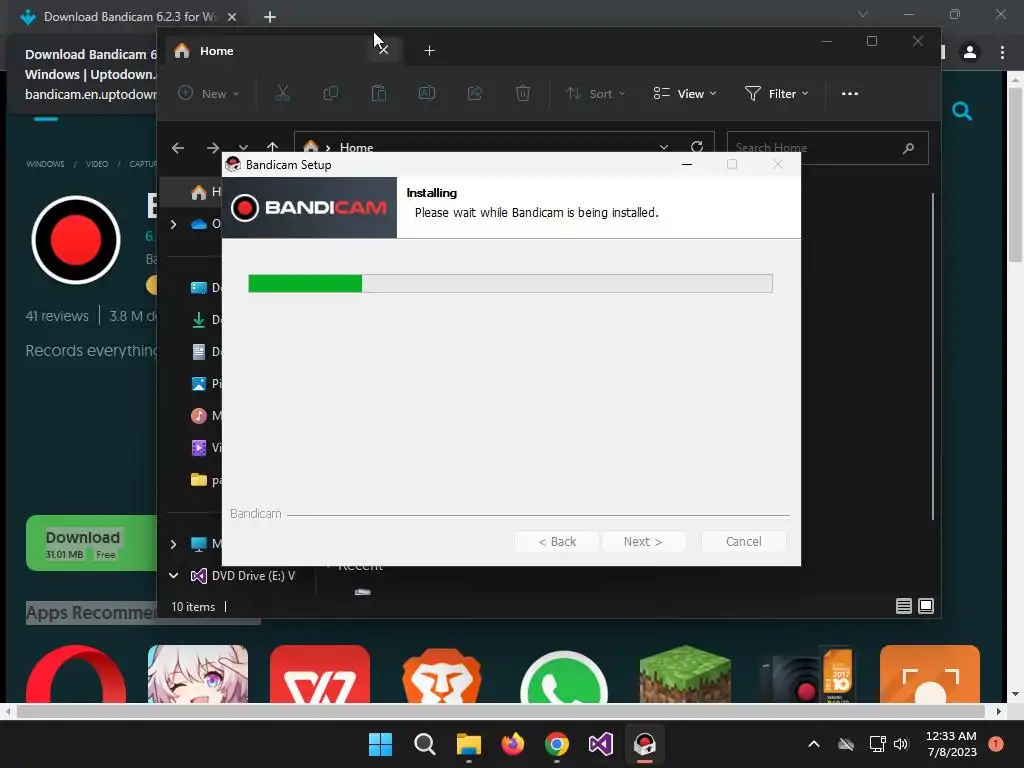Launch Firefox from taskbar
1024x768 pixels.
click(513, 744)
